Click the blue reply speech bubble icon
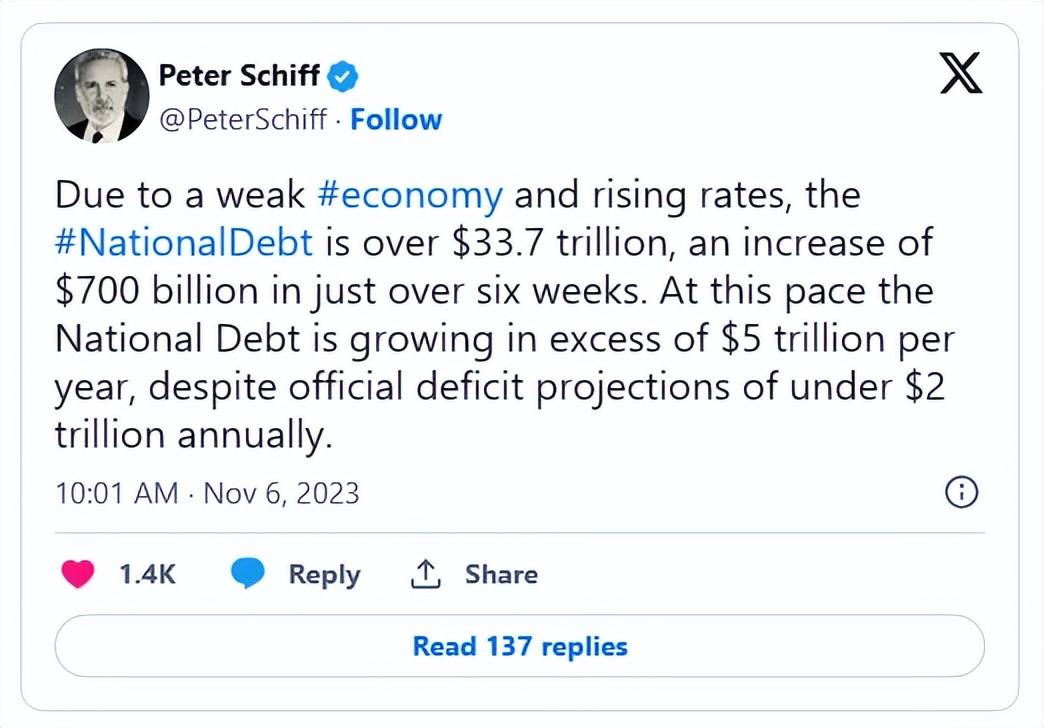Viewport: 1044px width, 728px height. coord(247,574)
